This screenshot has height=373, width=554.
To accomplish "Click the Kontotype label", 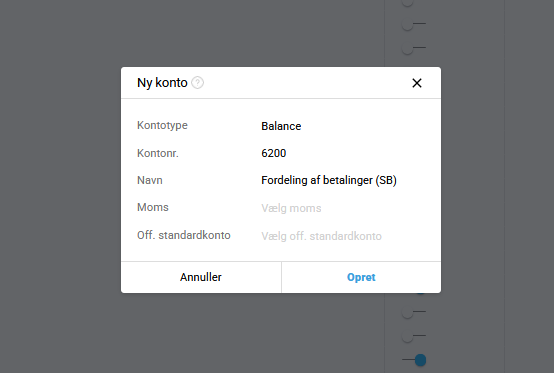I will pyautogui.click(x=162, y=125).
